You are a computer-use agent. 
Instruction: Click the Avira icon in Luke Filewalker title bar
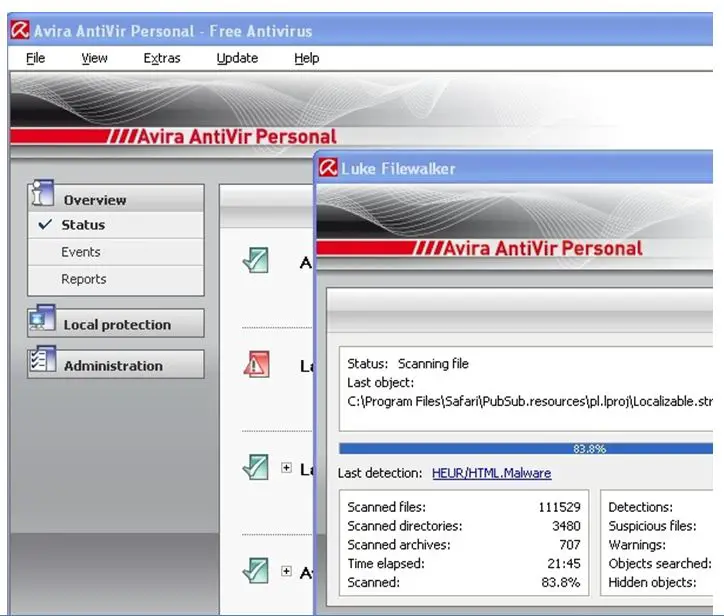(x=328, y=168)
